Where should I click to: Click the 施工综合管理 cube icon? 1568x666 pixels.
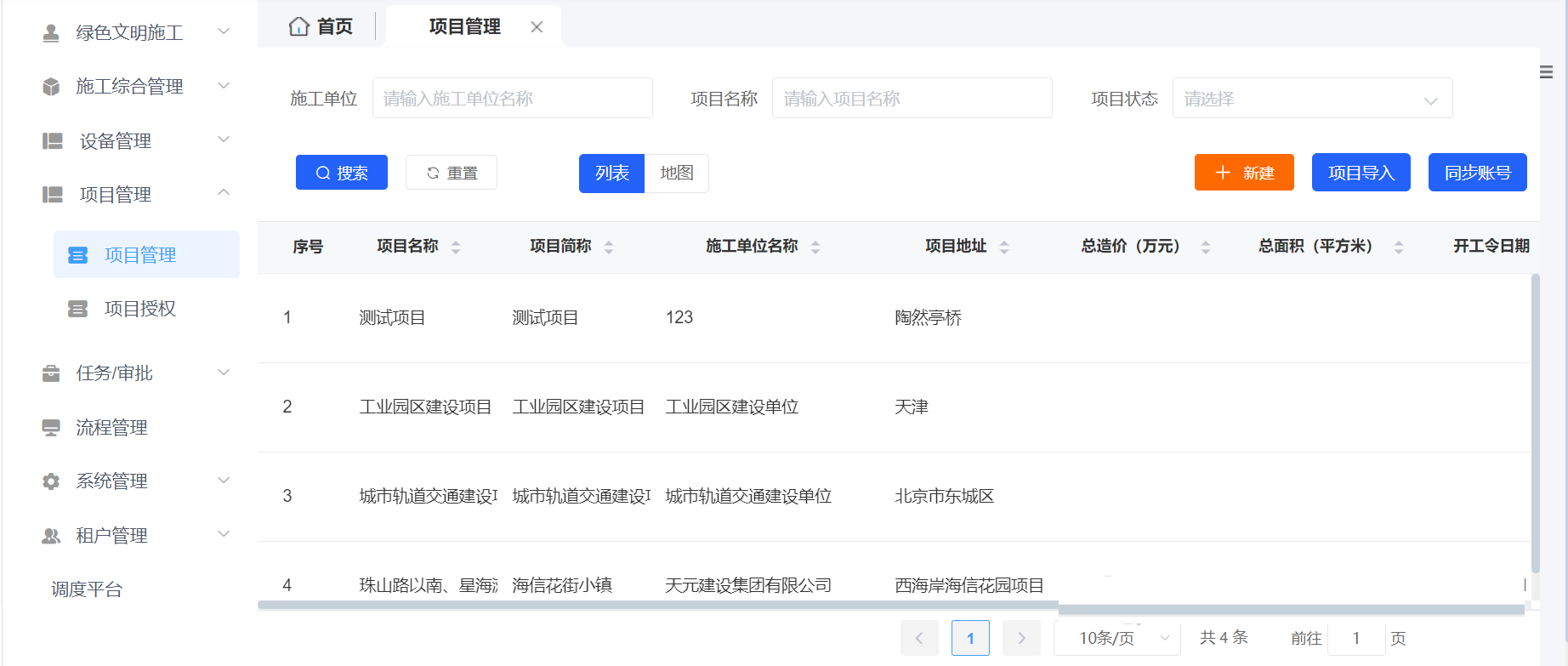click(x=51, y=87)
